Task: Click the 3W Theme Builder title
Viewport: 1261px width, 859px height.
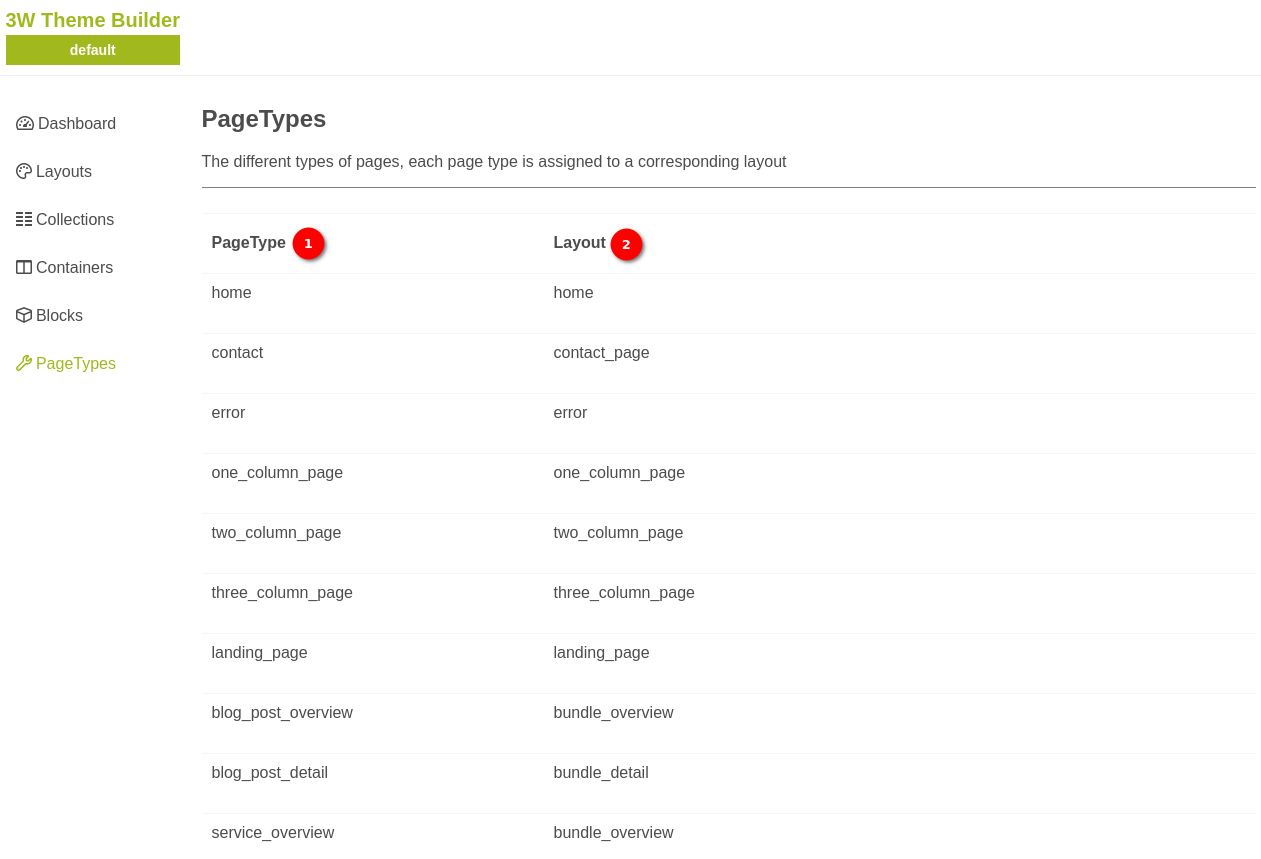Action: (x=93, y=20)
